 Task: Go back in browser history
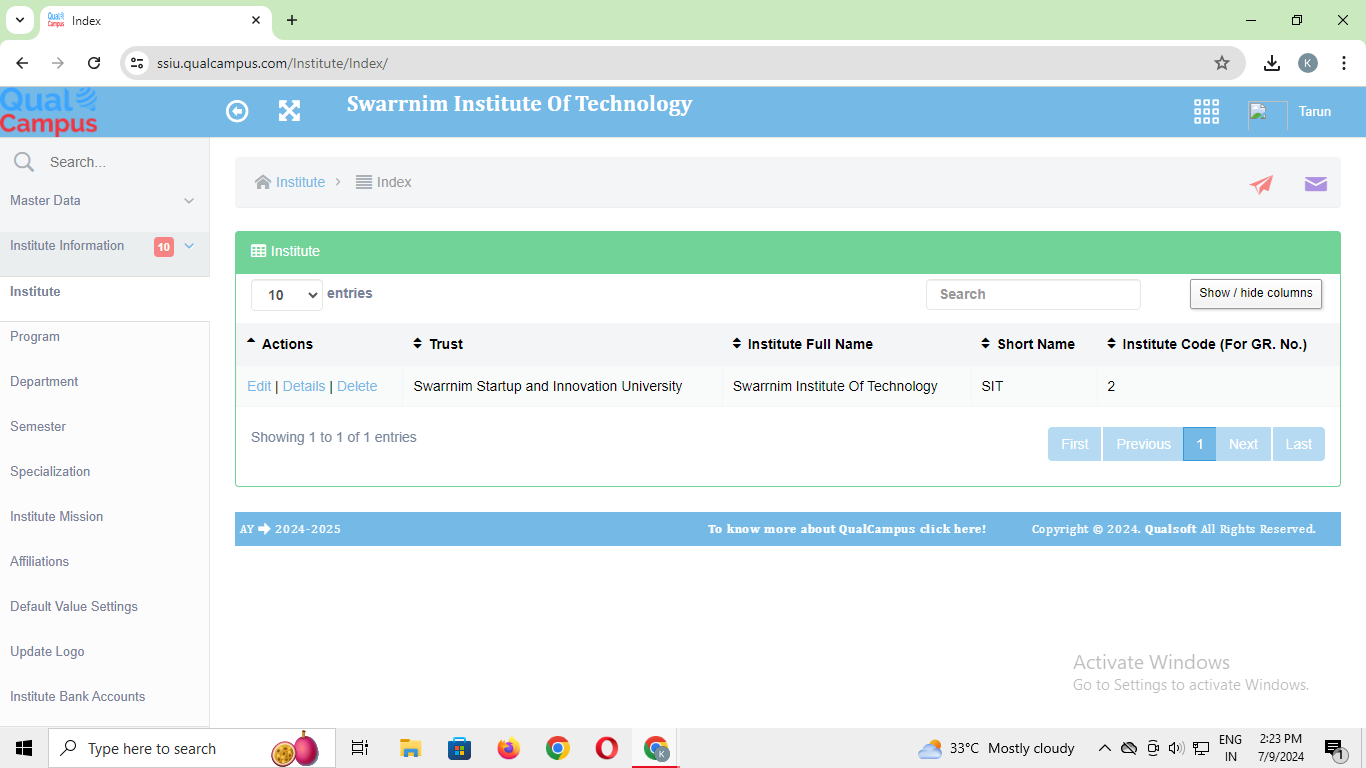(22, 63)
